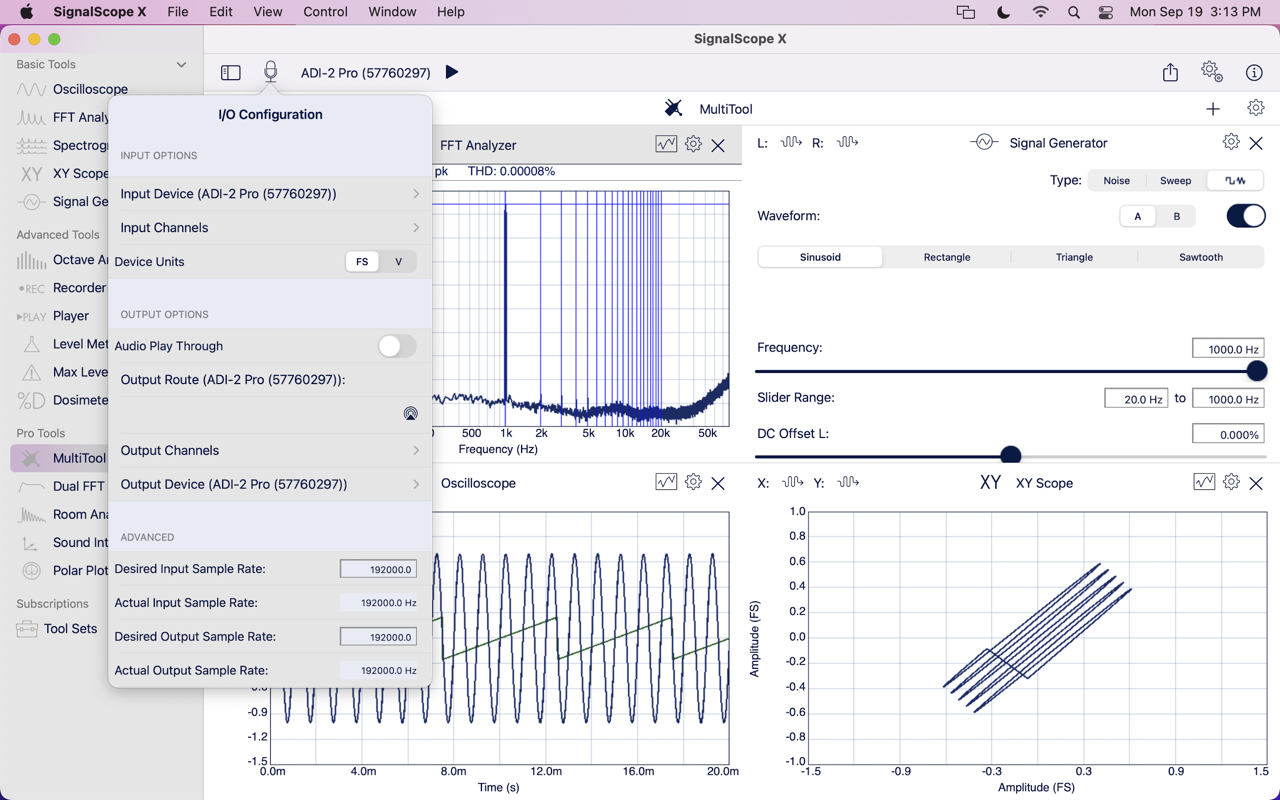
Task: Choose Rectangle waveform tab
Action: point(947,257)
